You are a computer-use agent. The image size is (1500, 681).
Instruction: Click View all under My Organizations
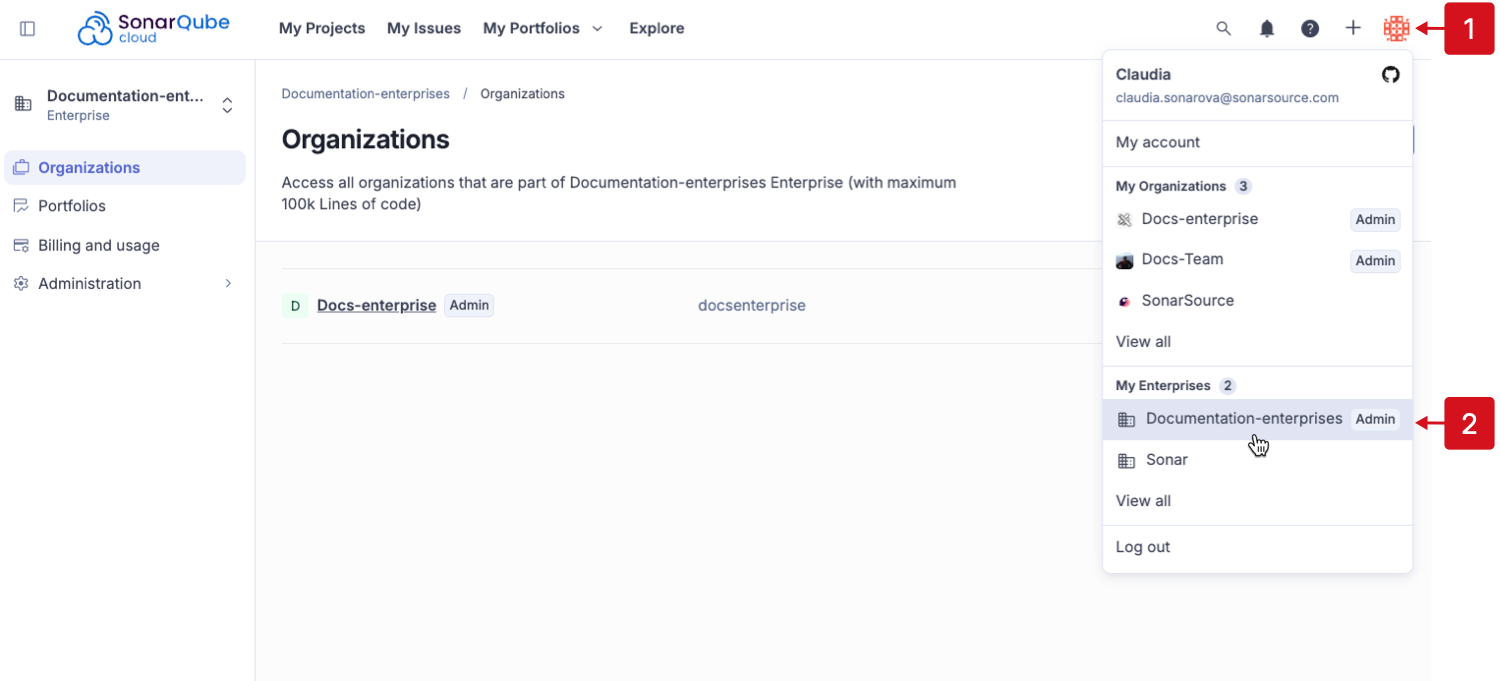click(1143, 342)
